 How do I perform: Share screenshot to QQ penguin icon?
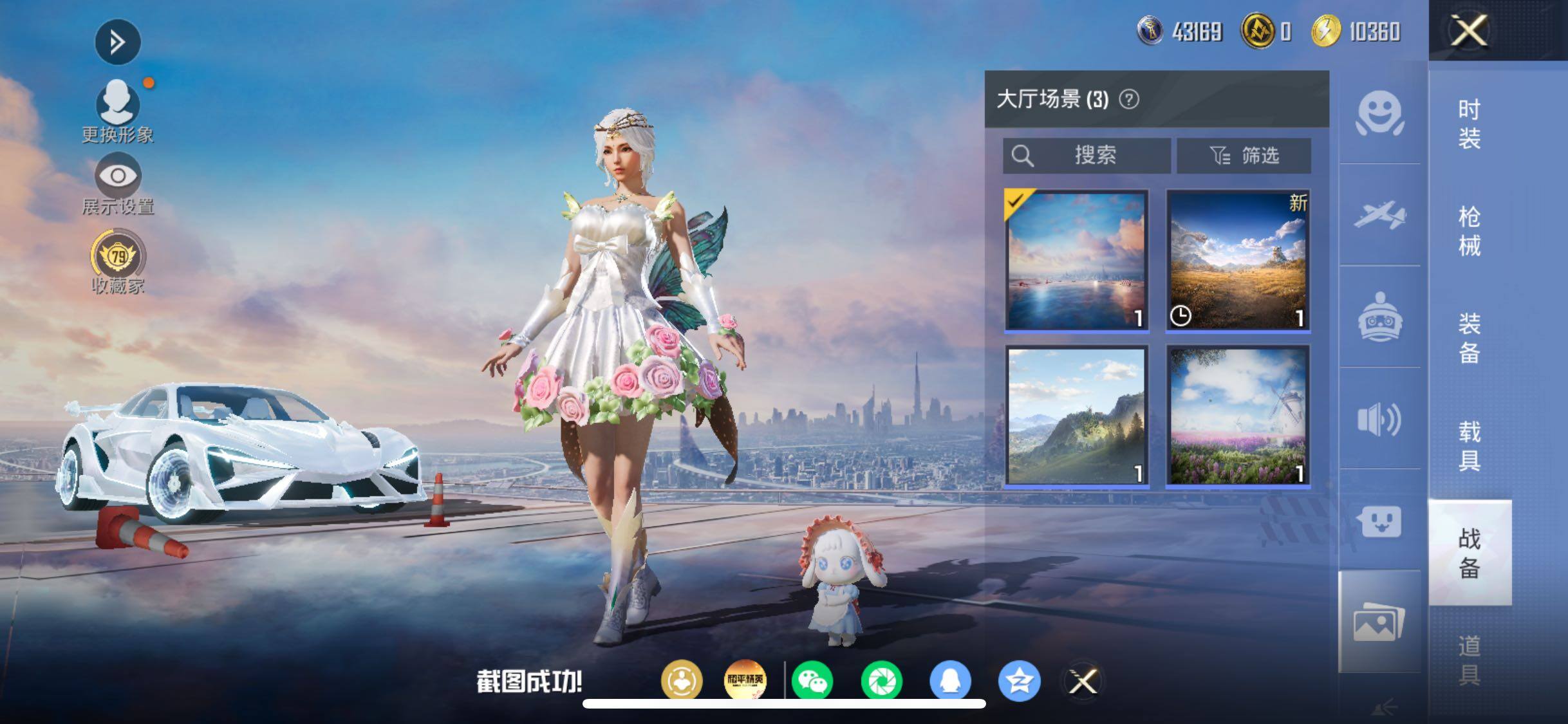[x=950, y=681]
